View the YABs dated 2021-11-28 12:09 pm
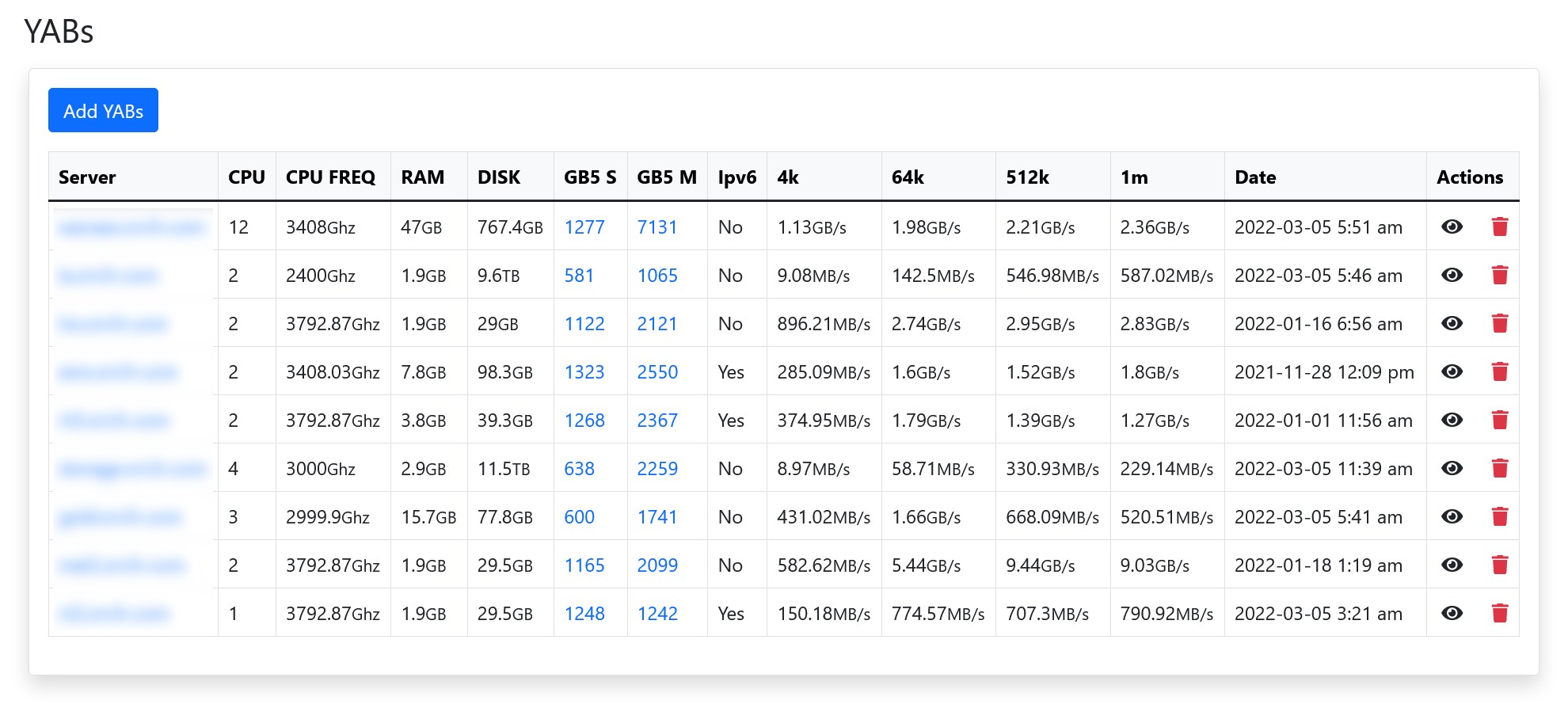Screen dimensions: 1568x727 tap(1452, 372)
